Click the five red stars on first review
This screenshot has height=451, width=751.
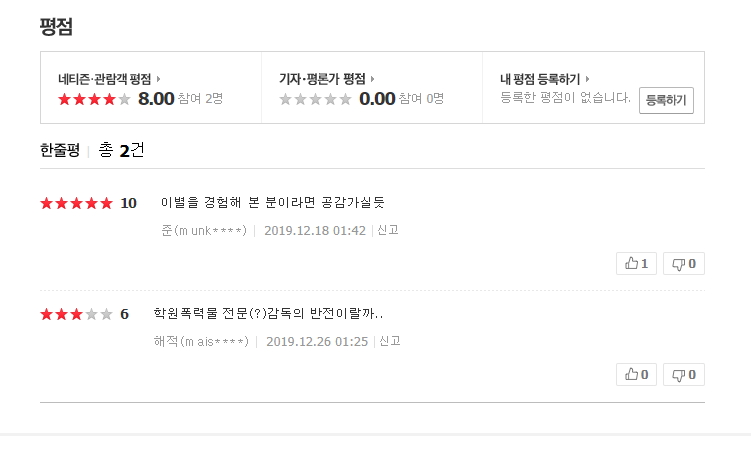pos(77,203)
